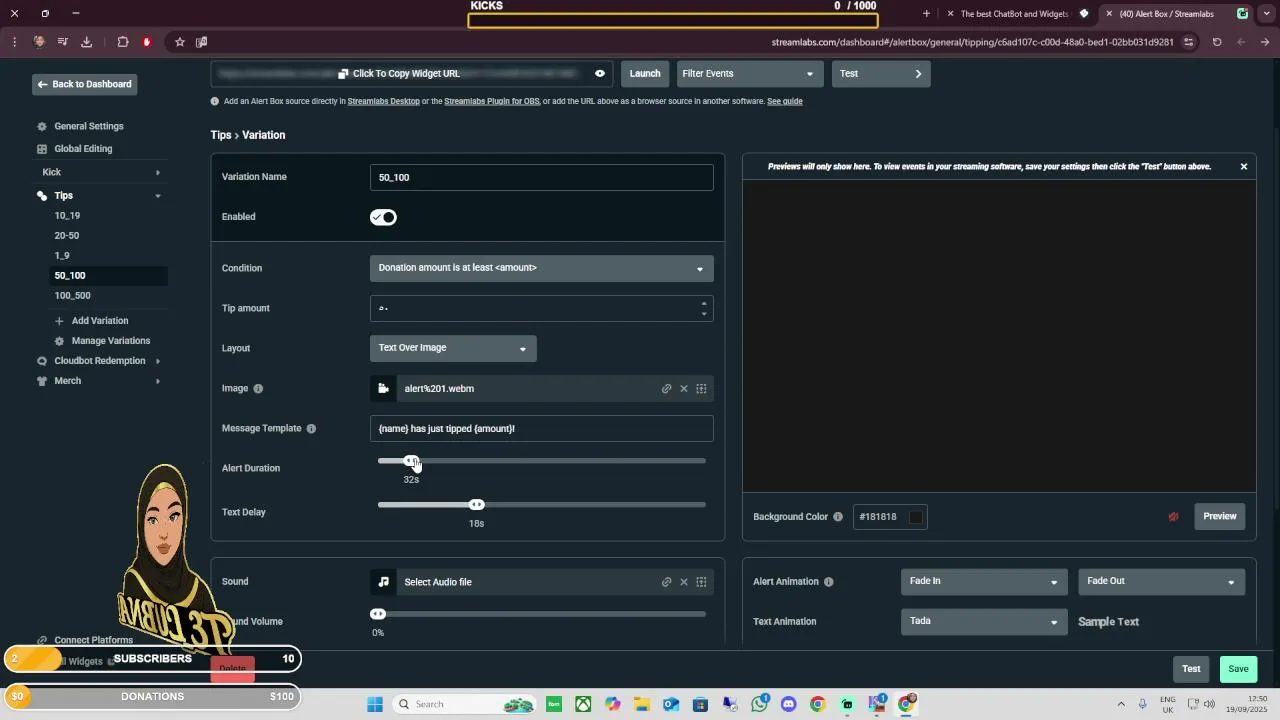Open the Condition dropdown
The image size is (1280, 720).
[x=541, y=268]
